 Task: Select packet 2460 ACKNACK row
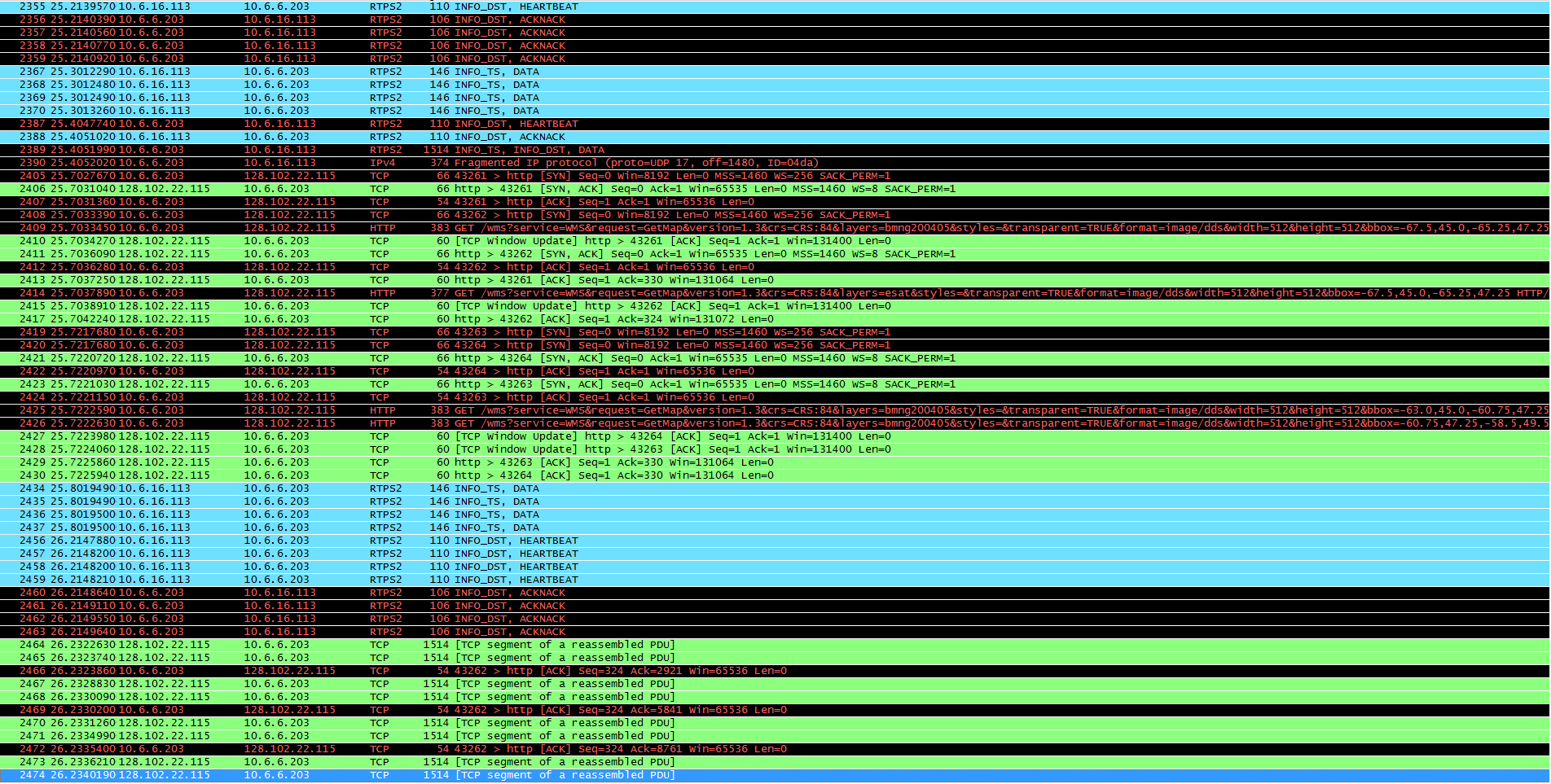pos(775,593)
